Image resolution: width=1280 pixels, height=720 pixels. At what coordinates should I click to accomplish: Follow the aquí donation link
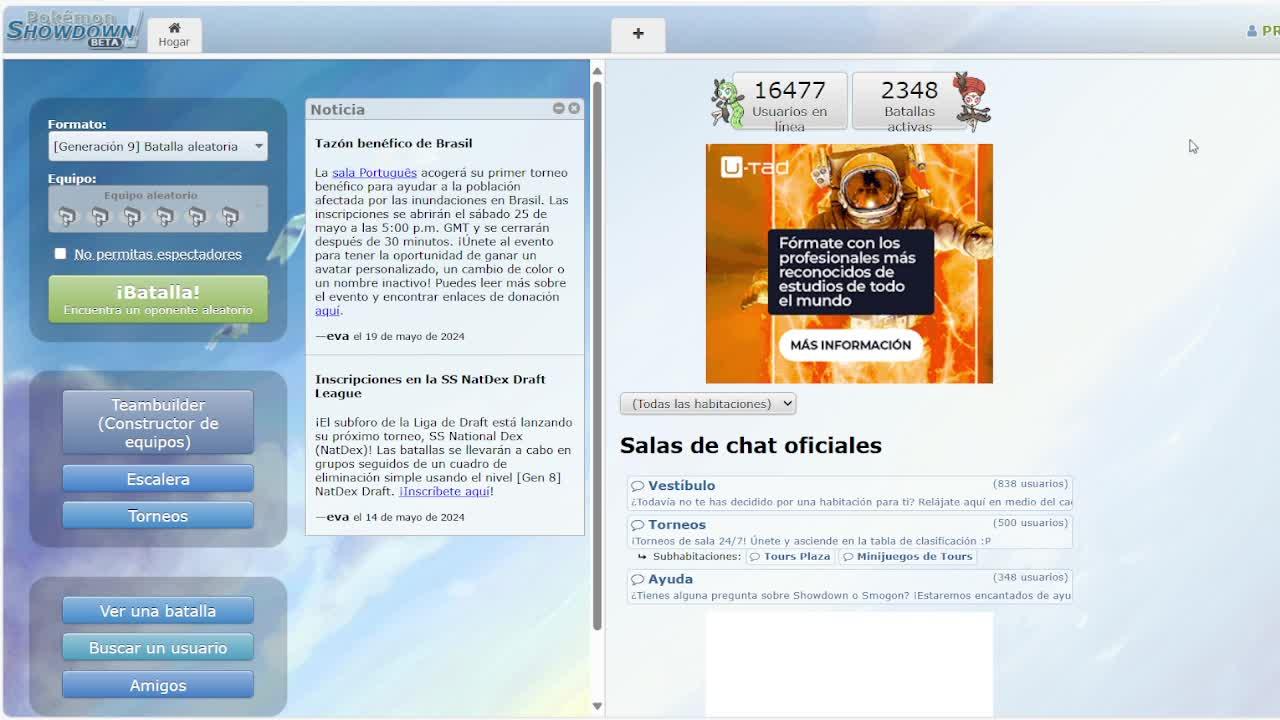click(x=327, y=311)
